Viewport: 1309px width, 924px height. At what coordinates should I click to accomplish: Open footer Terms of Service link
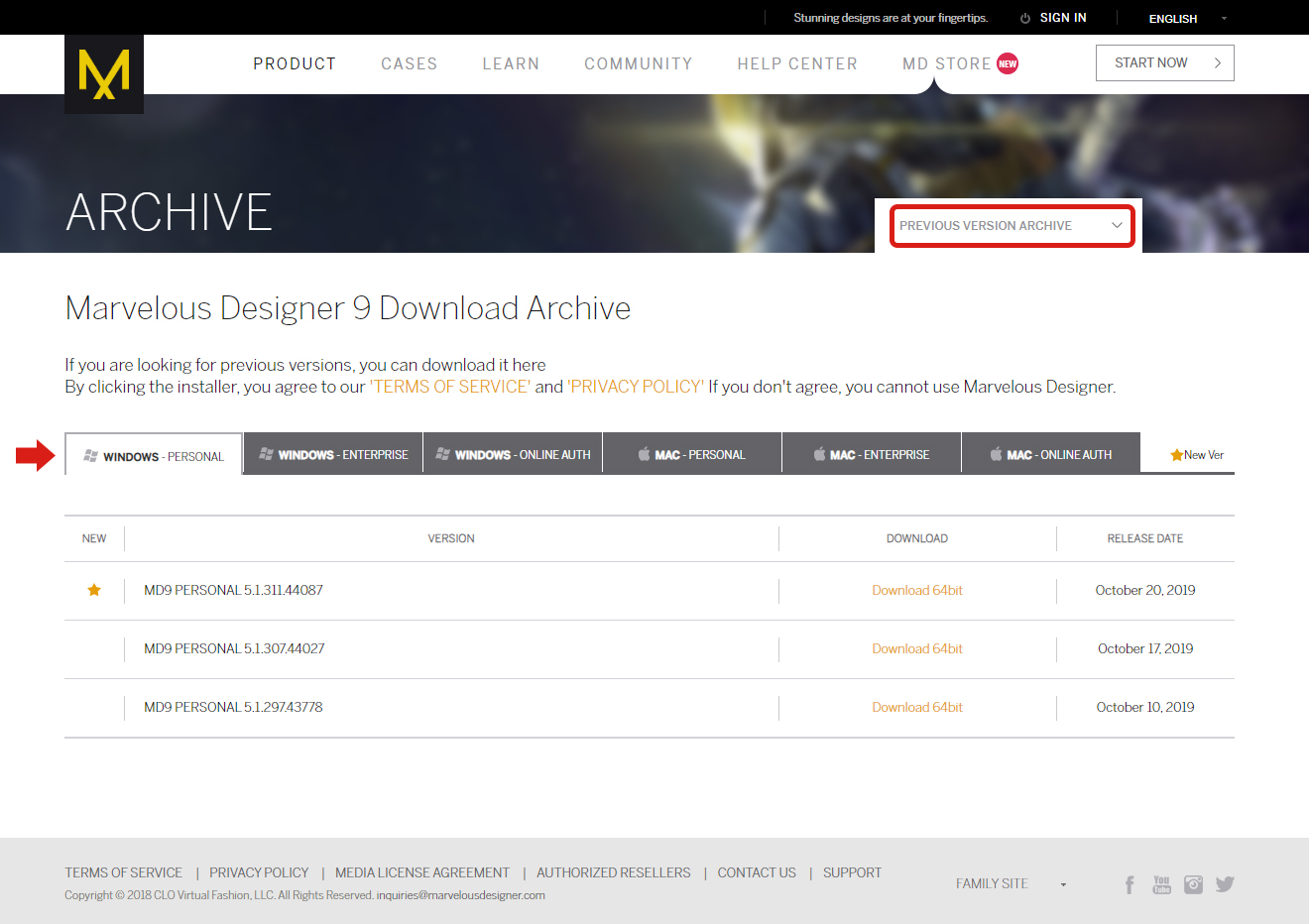click(124, 872)
